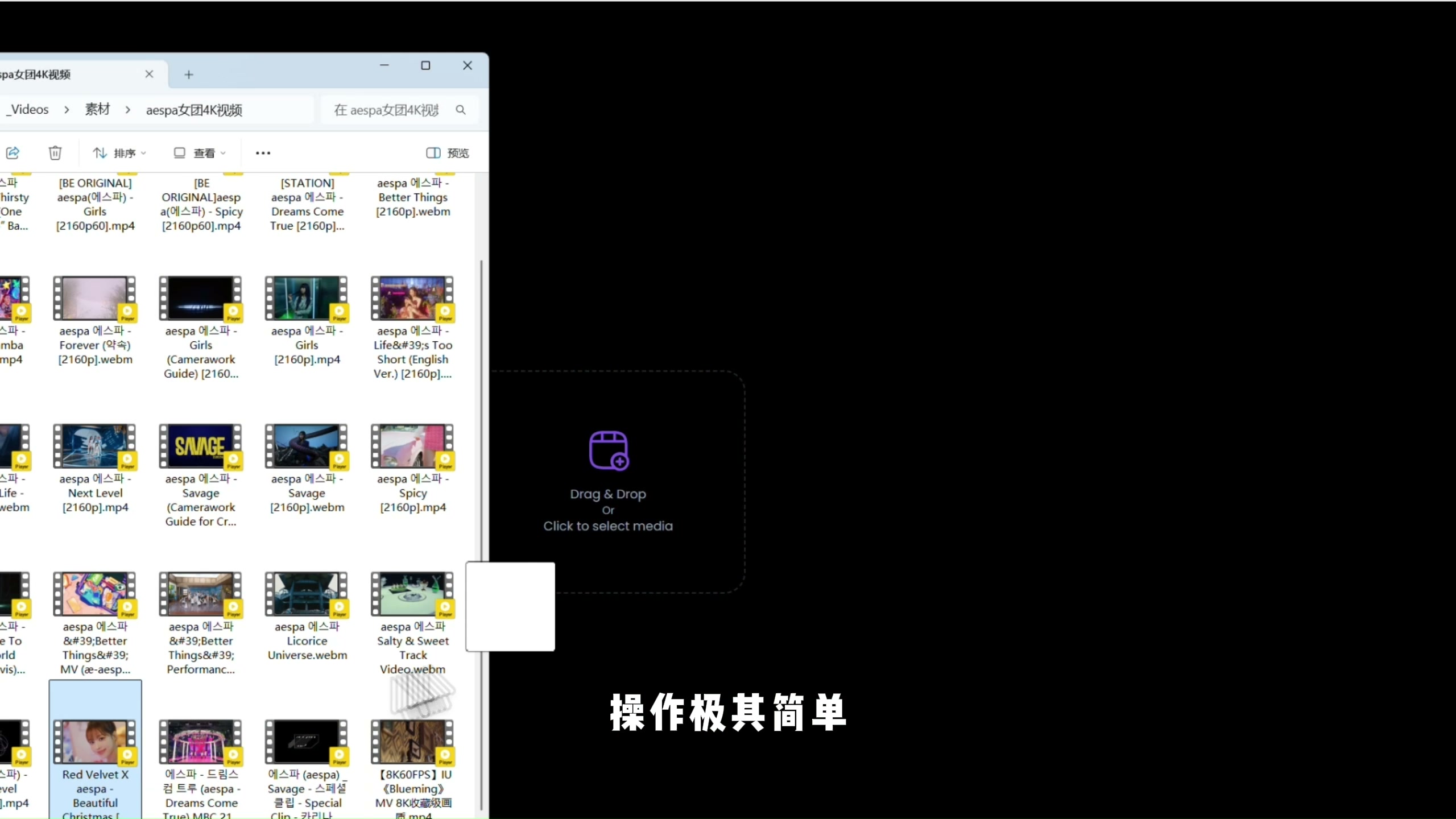Select Better Things Performance video thumbnail
This screenshot has width=1456, height=819.
click(200, 594)
